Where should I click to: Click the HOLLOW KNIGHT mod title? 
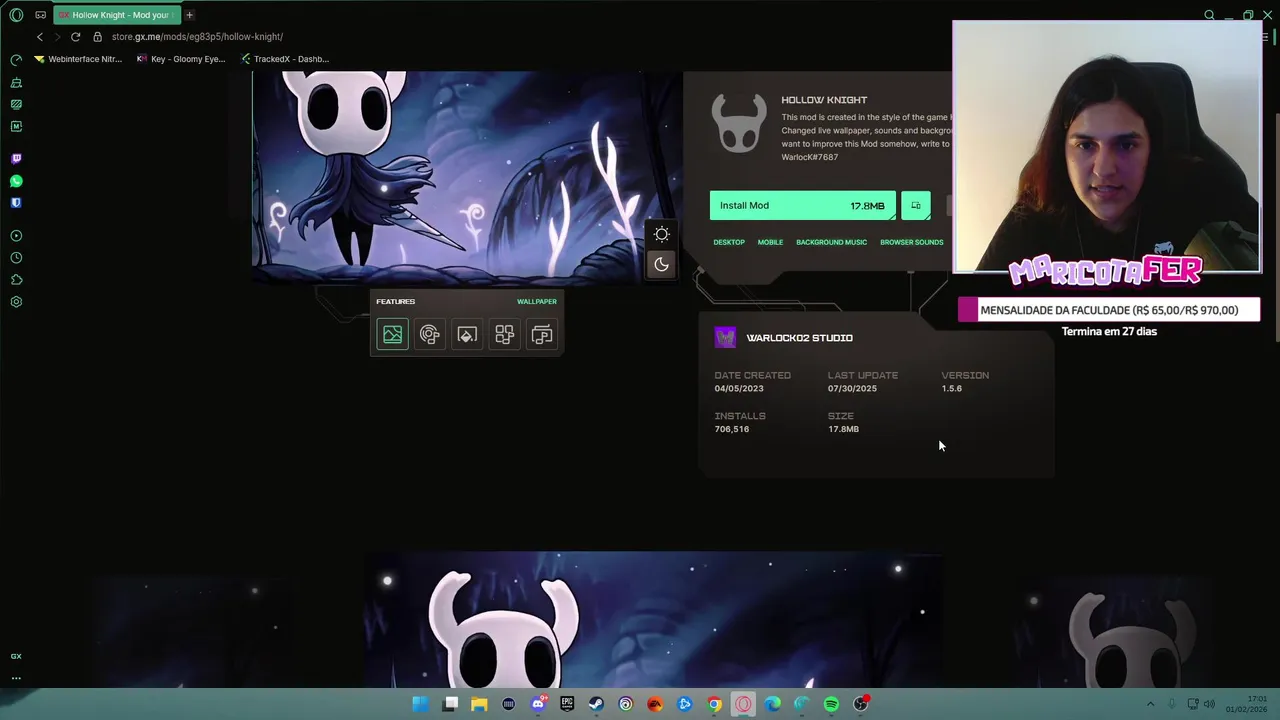pyautogui.click(x=824, y=100)
